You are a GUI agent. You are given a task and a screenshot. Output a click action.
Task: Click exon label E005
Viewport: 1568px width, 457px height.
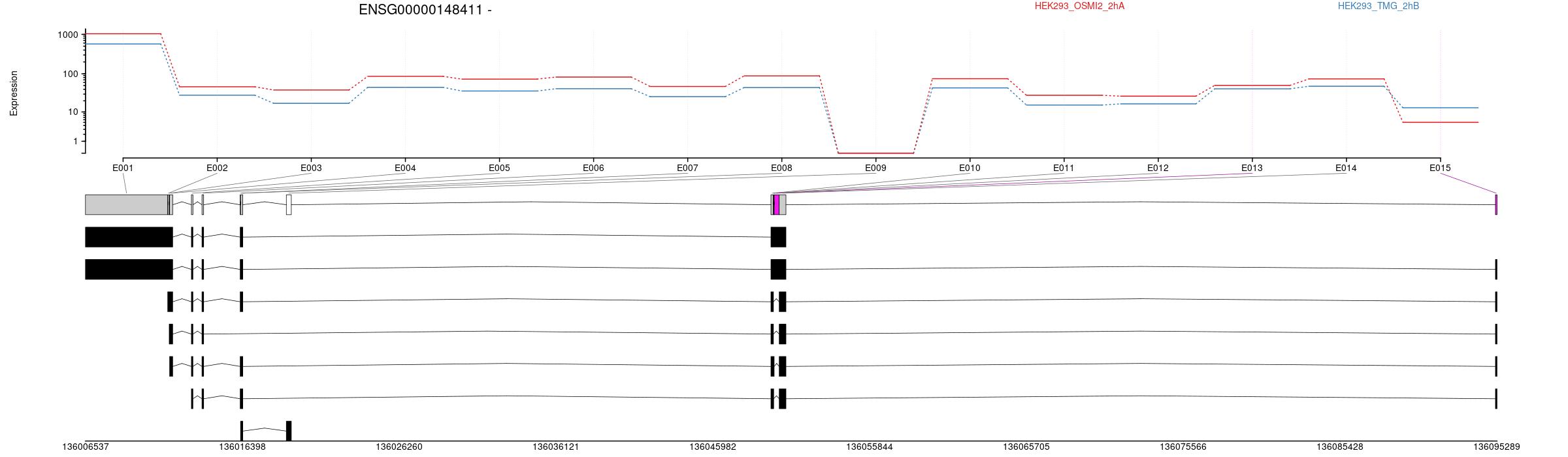click(x=499, y=168)
